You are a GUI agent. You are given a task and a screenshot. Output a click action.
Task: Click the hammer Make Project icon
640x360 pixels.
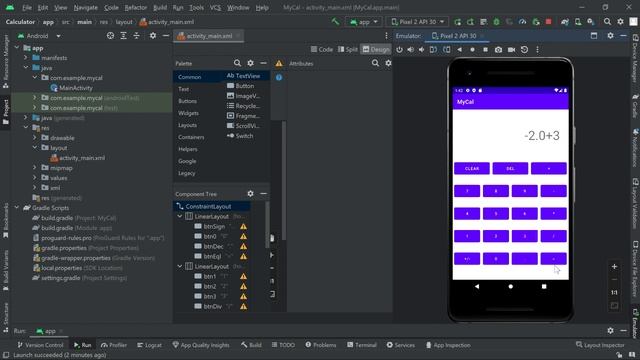pyautogui.click(x=335, y=22)
